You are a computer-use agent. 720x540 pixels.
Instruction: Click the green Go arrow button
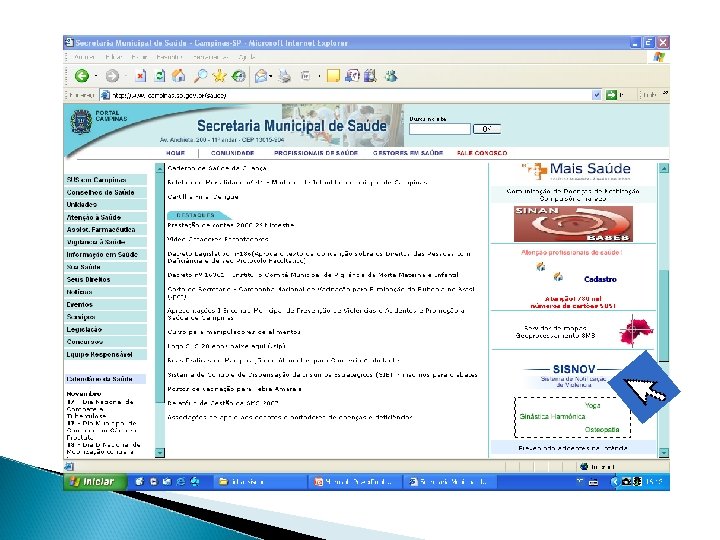611,95
